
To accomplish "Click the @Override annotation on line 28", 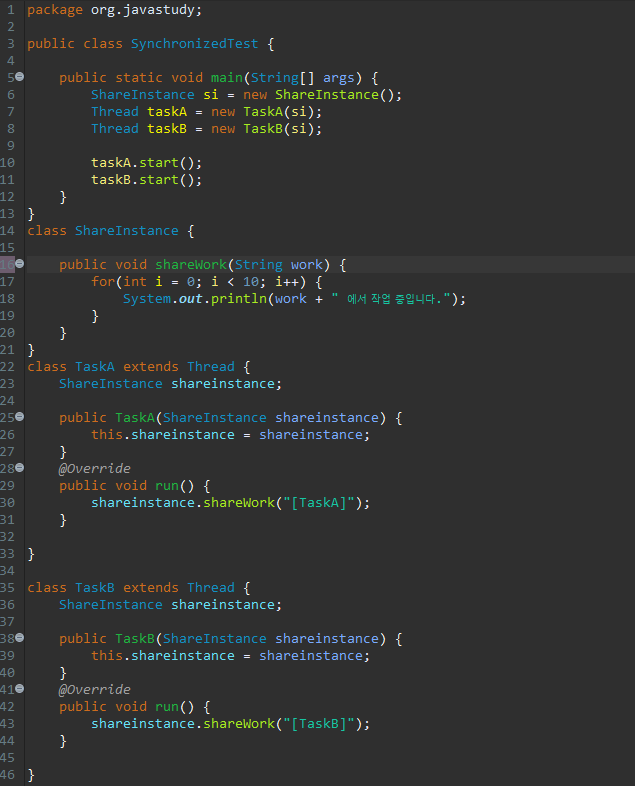I will click(x=95, y=469).
